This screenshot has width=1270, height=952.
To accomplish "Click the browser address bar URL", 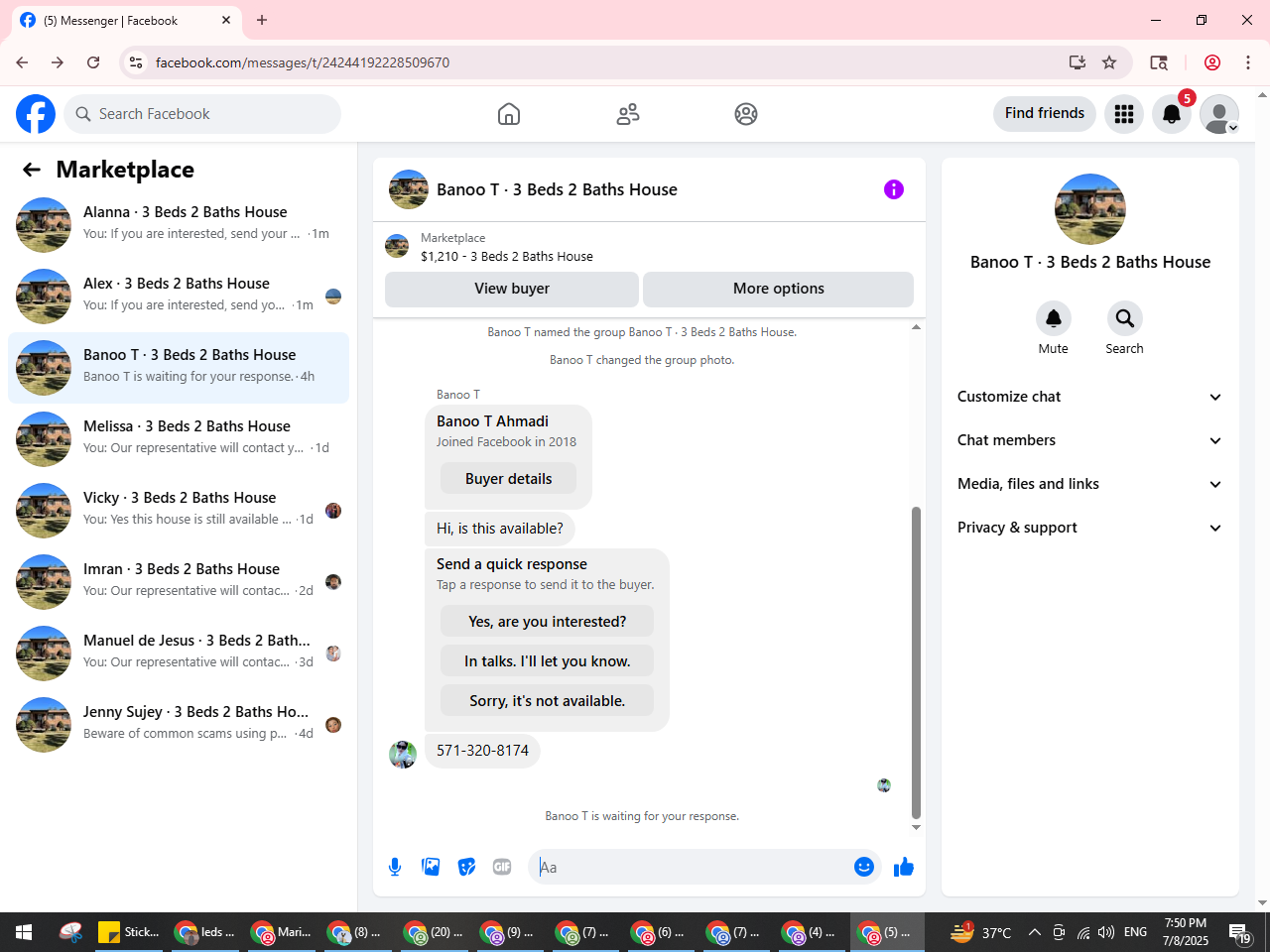I will click(303, 62).
